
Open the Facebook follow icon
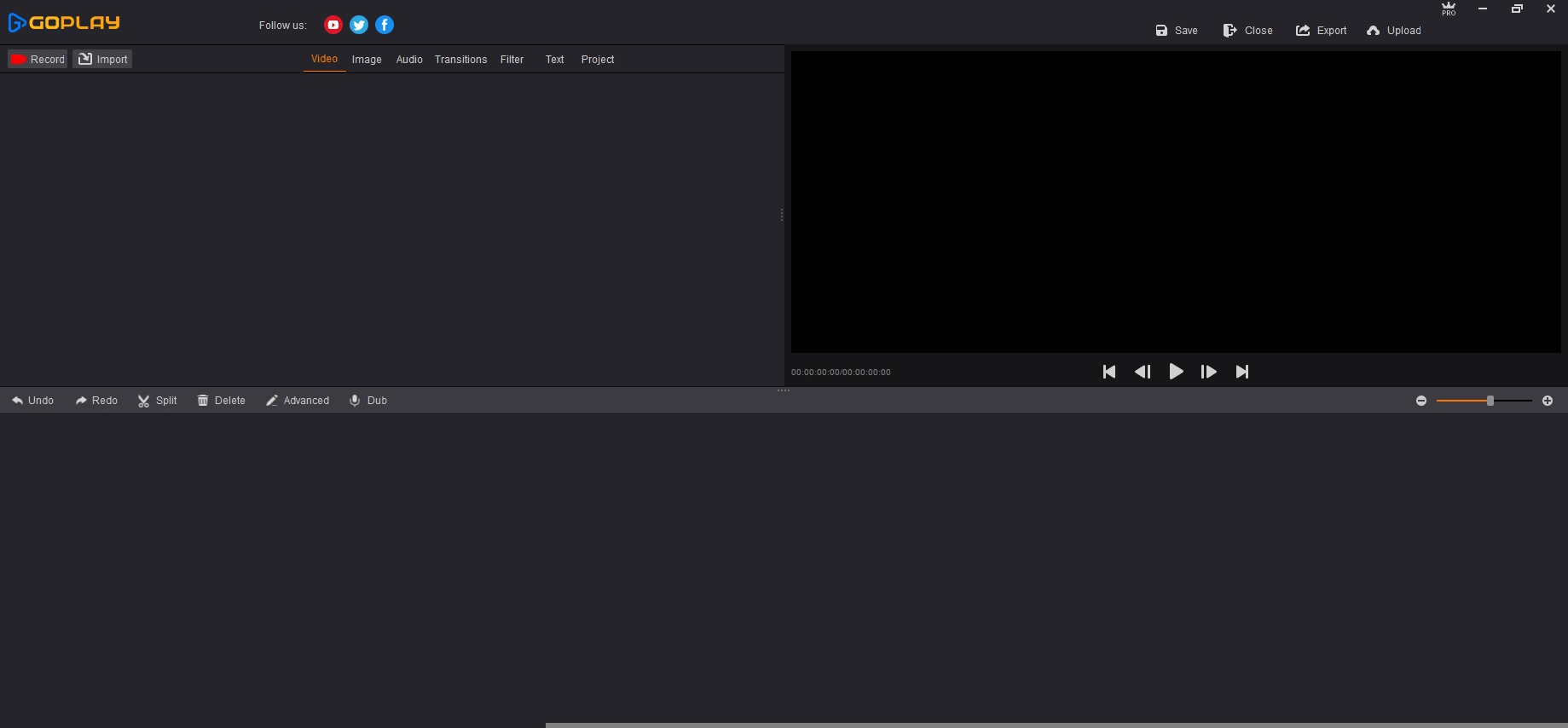tap(385, 25)
